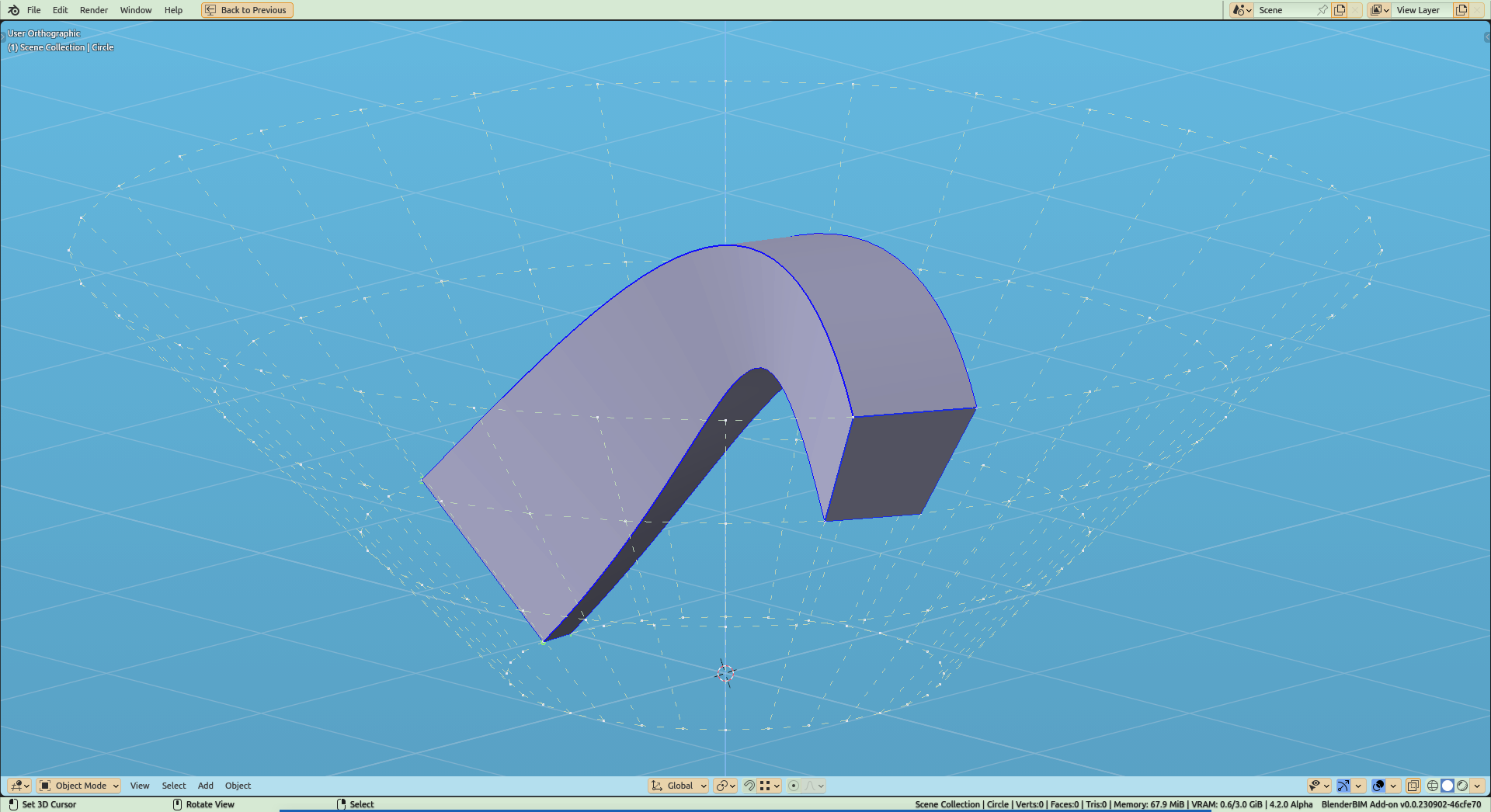This screenshot has width=1491, height=812.
Task: Open the editor type selector button
Action: (x=19, y=786)
